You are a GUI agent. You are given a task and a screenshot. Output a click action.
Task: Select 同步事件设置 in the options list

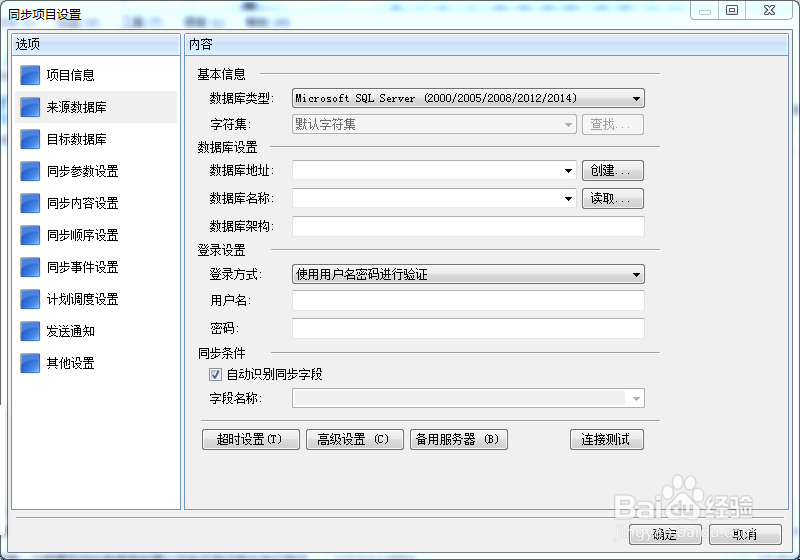click(96, 267)
